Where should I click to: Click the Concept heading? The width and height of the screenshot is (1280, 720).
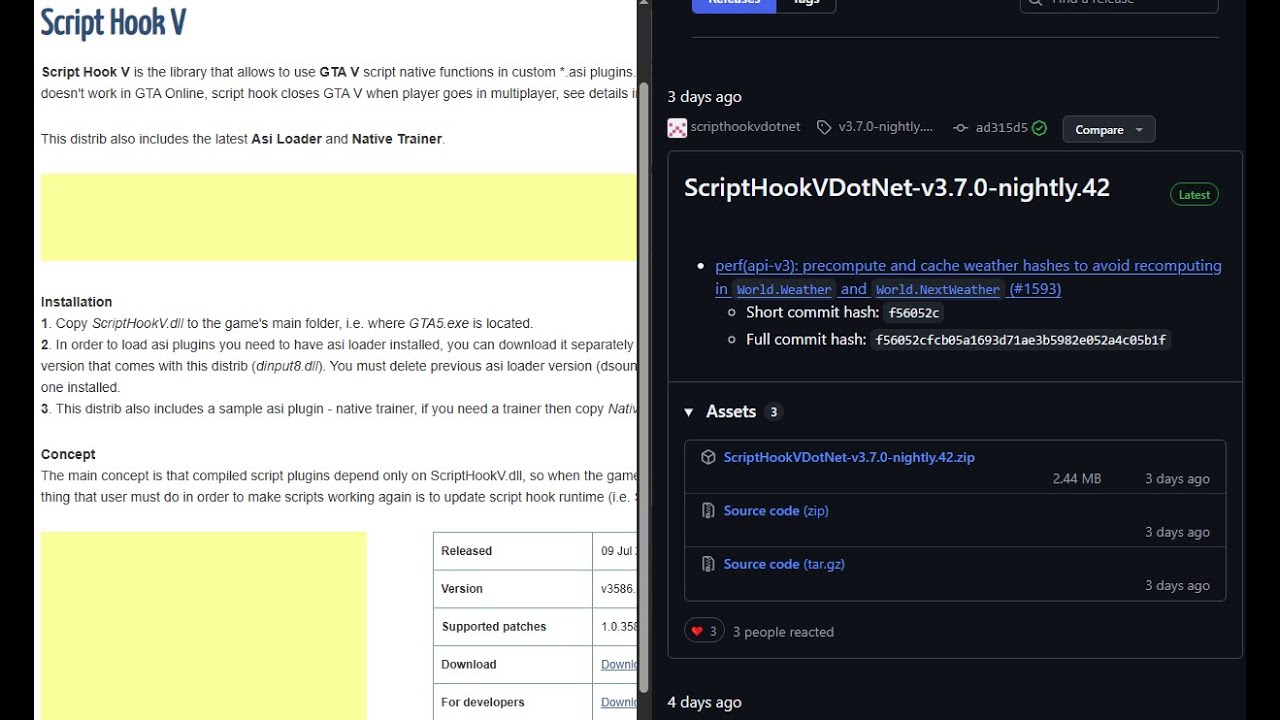point(68,454)
